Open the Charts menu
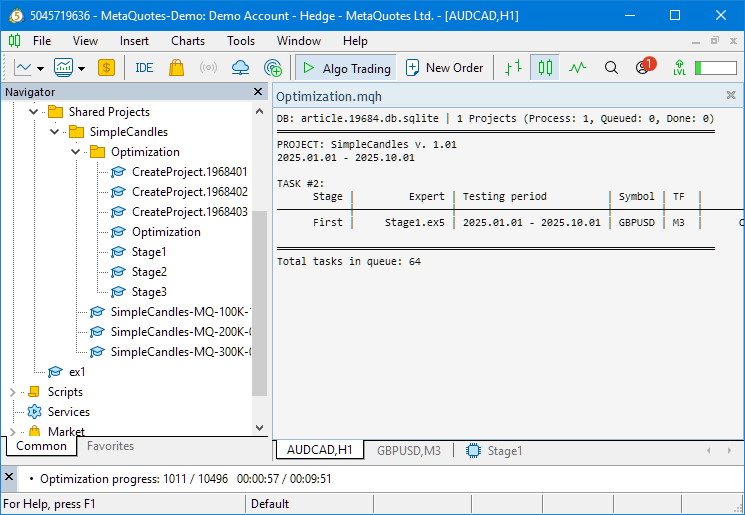Viewport: 745px width, 515px height. click(x=188, y=41)
